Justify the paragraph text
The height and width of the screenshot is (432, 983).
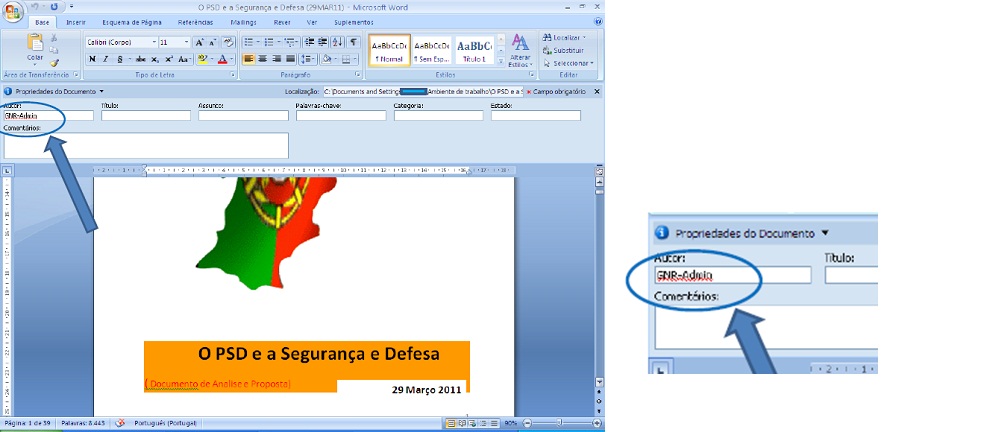pos(290,59)
